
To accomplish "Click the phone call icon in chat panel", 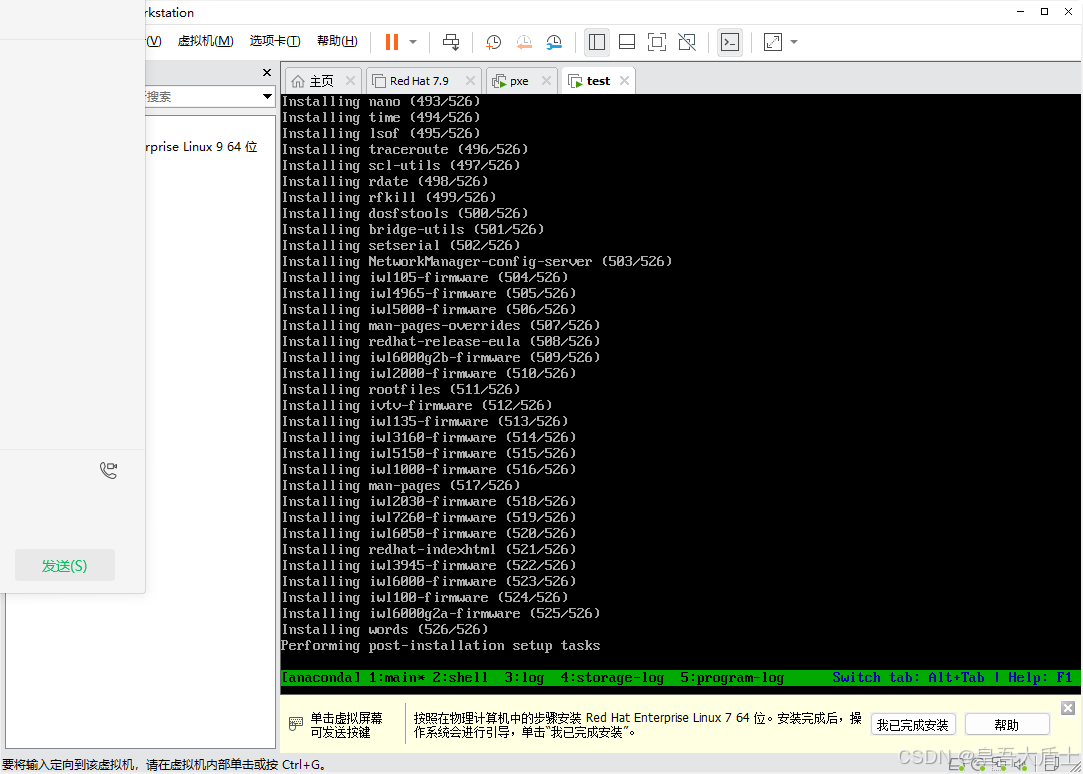I will pyautogui.click(x=108, y=470).
